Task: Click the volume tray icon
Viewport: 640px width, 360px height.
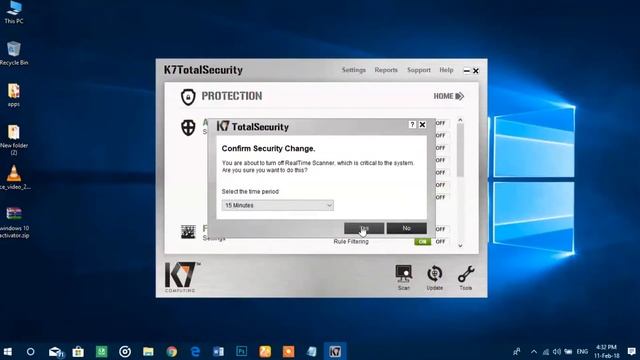Action: point(557,351)
